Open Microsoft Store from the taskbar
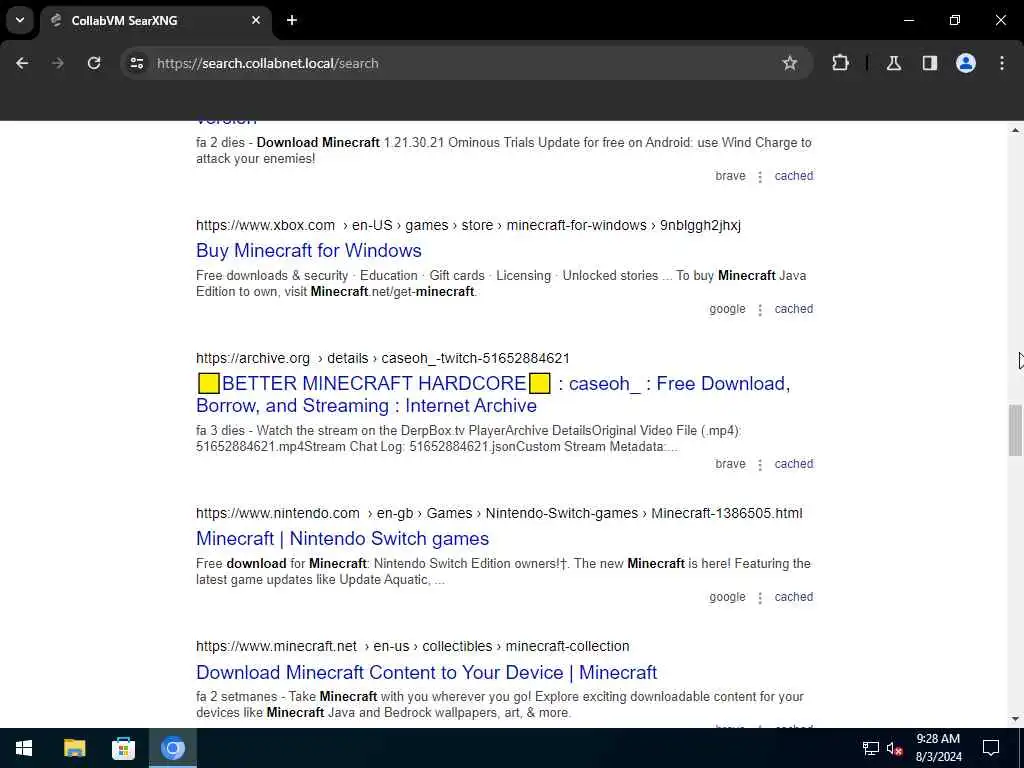The height and width of the screenshot is (768, 1024). click(123, 748)
